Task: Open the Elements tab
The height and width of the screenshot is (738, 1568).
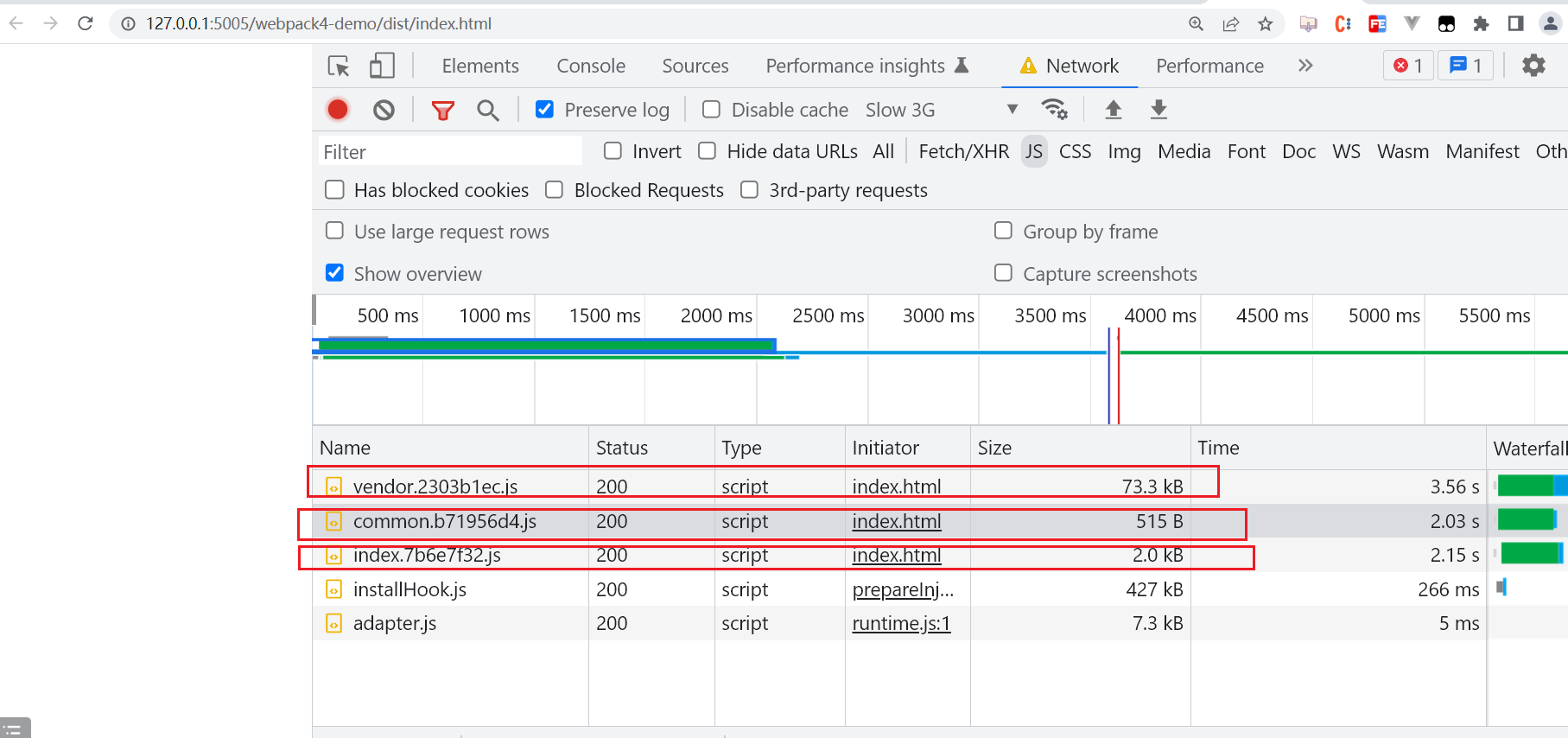Action: point(480,66)
